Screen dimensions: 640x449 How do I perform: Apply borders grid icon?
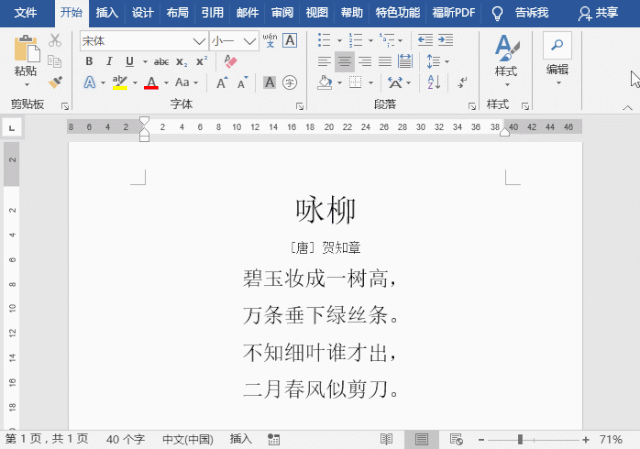(355, 83)
